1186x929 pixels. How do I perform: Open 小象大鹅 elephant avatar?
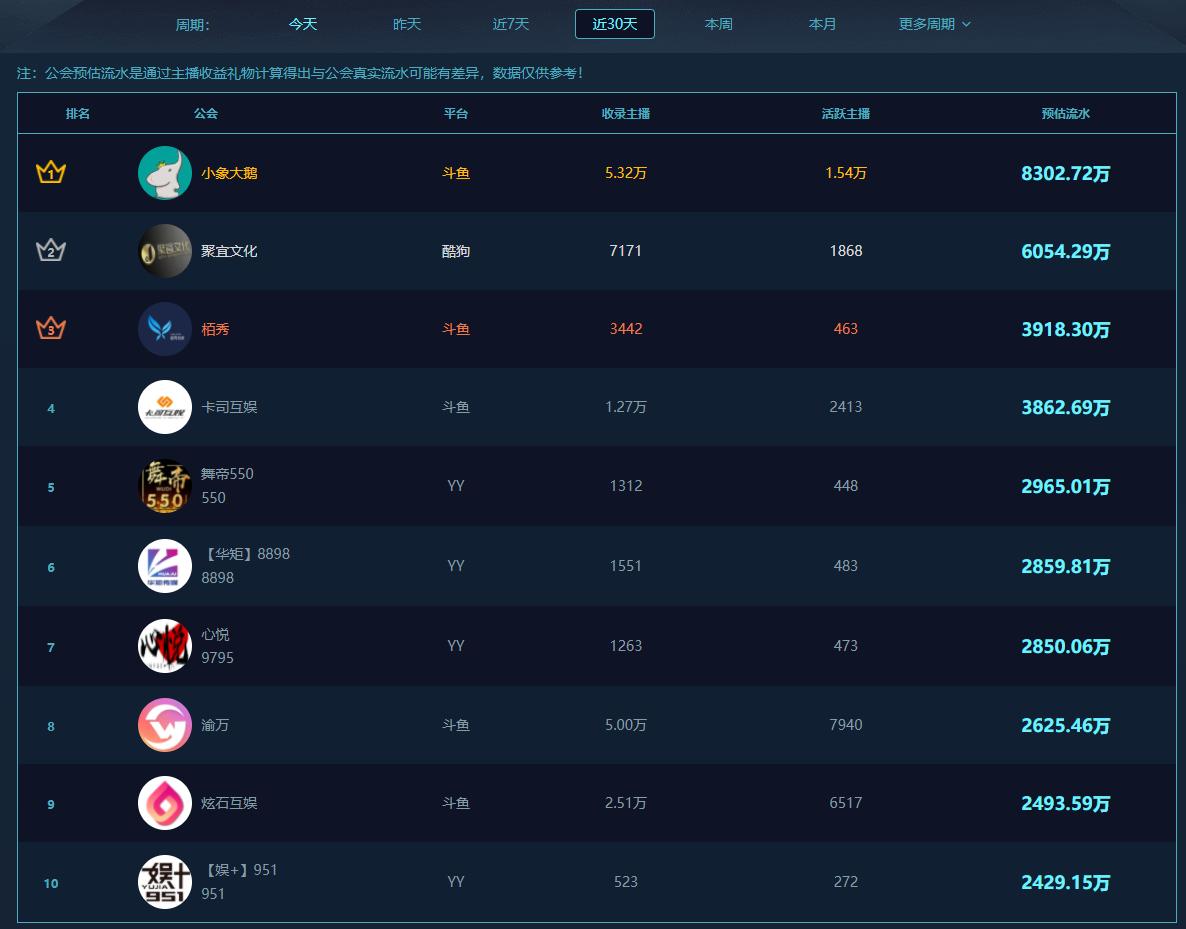[165, 172]
